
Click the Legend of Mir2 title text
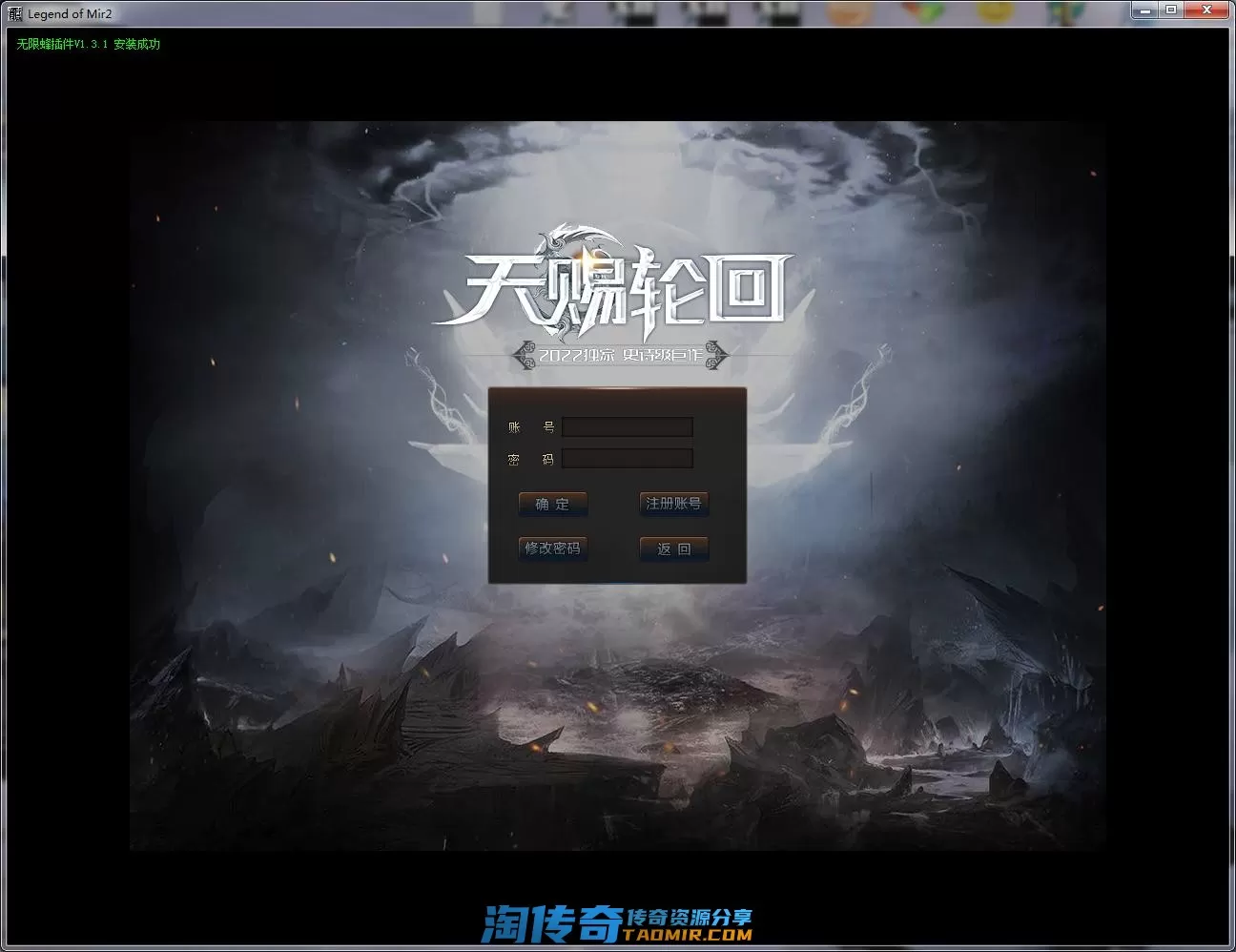click(x=70, y=13)
